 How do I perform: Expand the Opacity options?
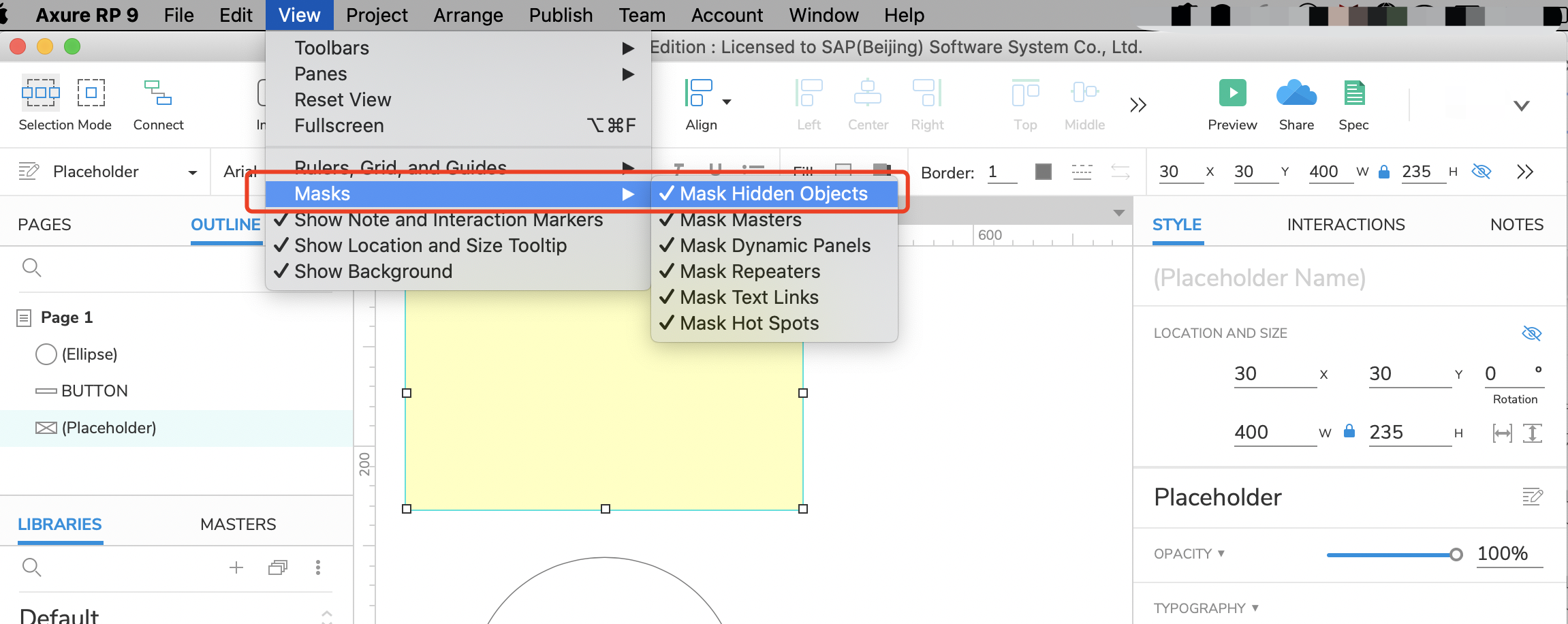pyautogui.click(x=1221, y=553)
